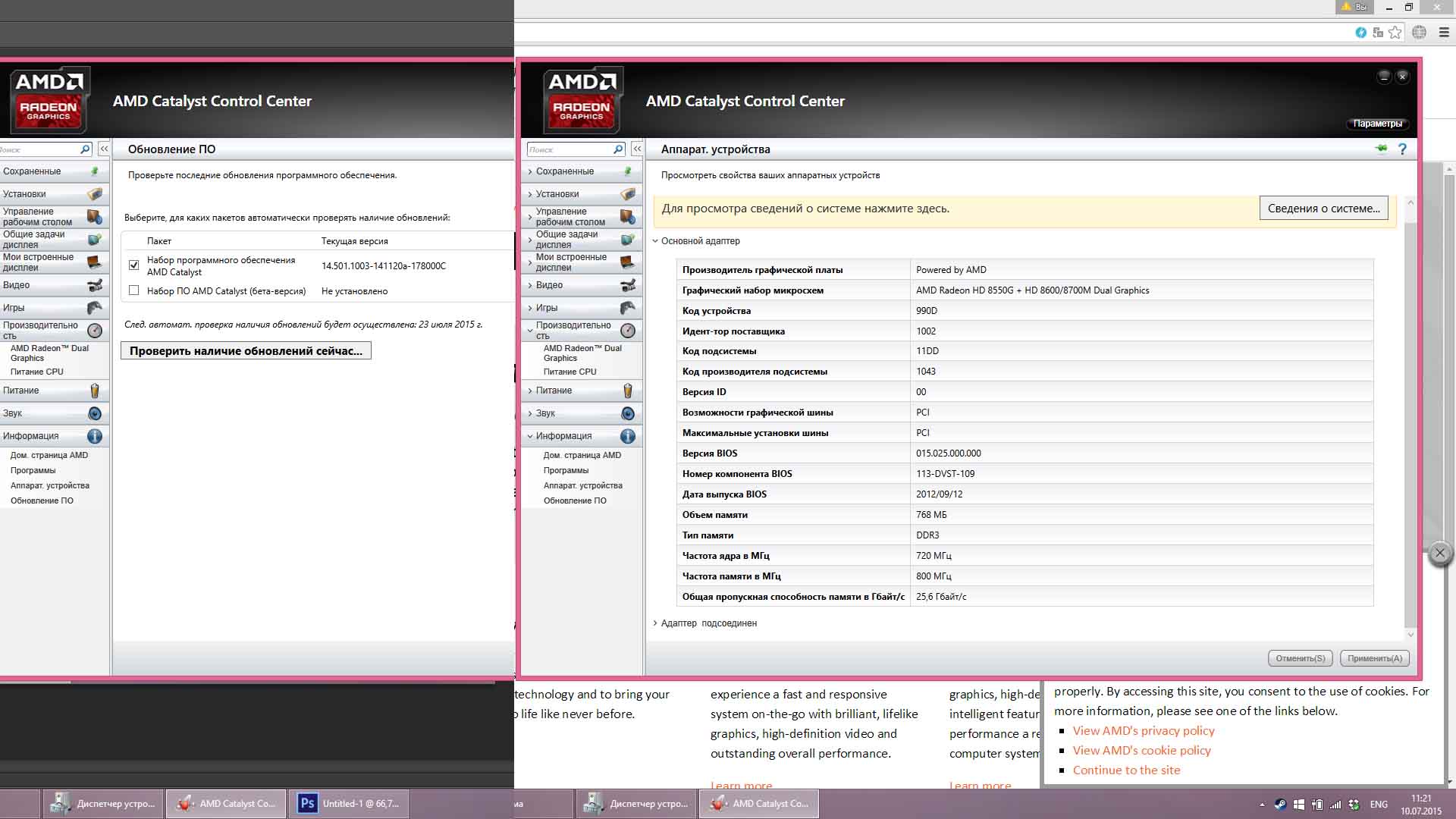Click the Информация info icon in right sidebar
This screenshot has height=819, width=1456.
click(x=628, y=436)
